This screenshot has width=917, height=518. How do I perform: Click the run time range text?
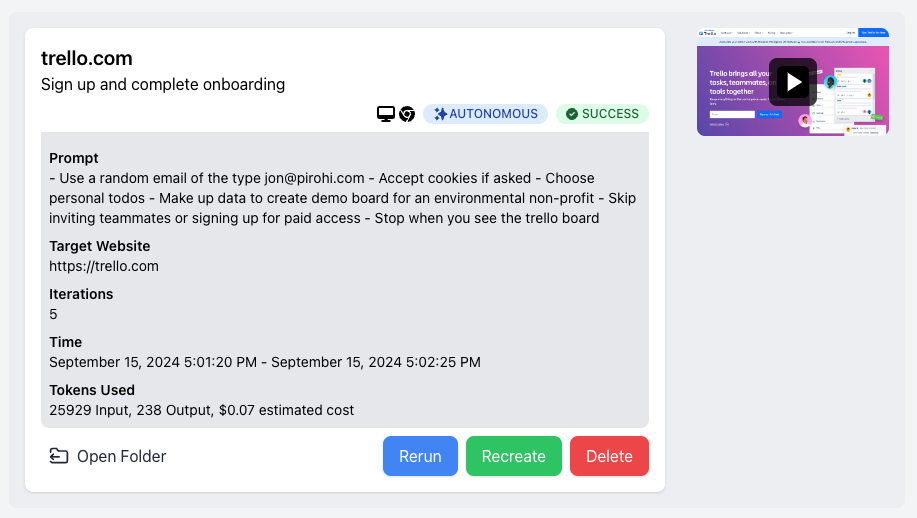[265, 362]
